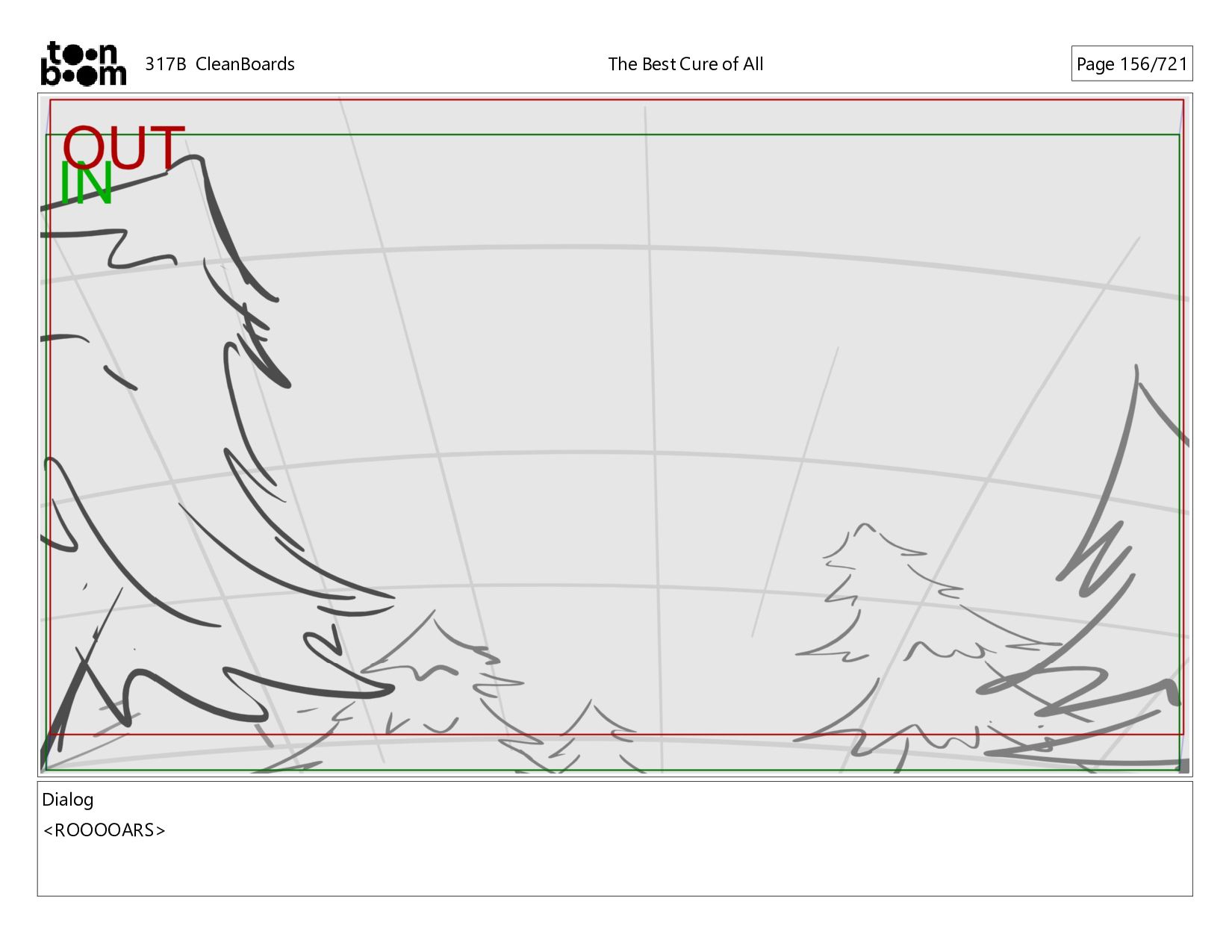Click the 'Page 156/721' box
The image size is (1232, 952).
tap(1131, 64)
